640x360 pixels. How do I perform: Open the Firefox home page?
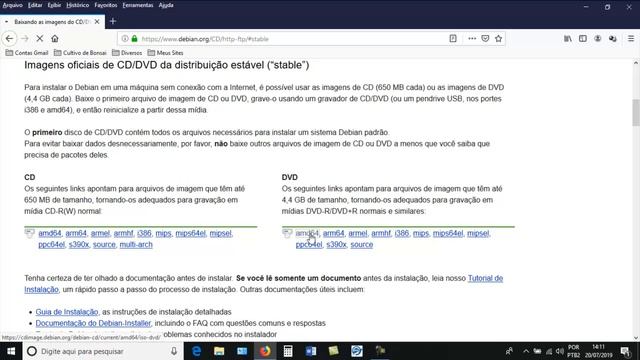tap(55, 39)
